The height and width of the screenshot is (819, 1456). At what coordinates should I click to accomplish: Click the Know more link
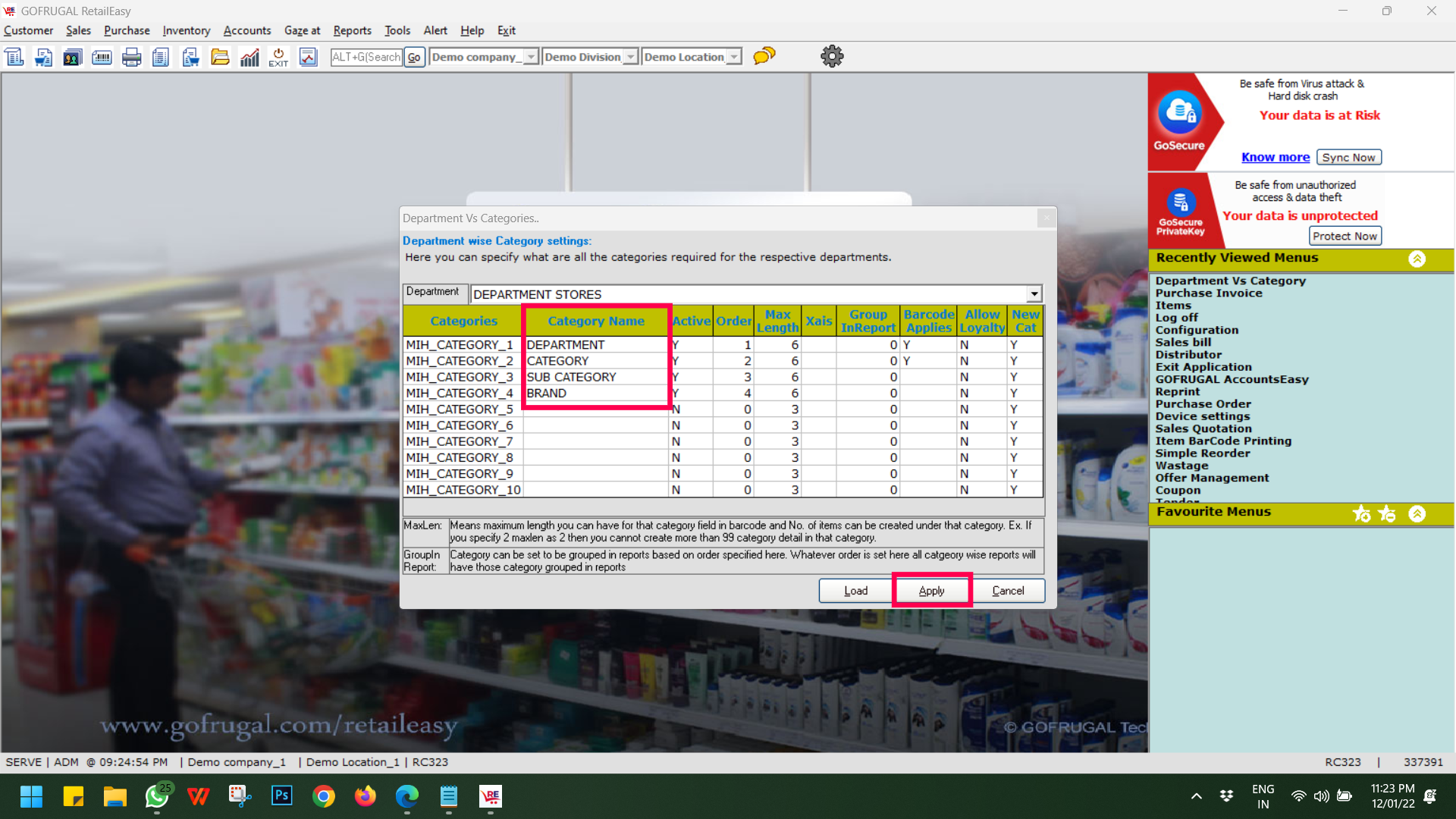point(1275,157)
